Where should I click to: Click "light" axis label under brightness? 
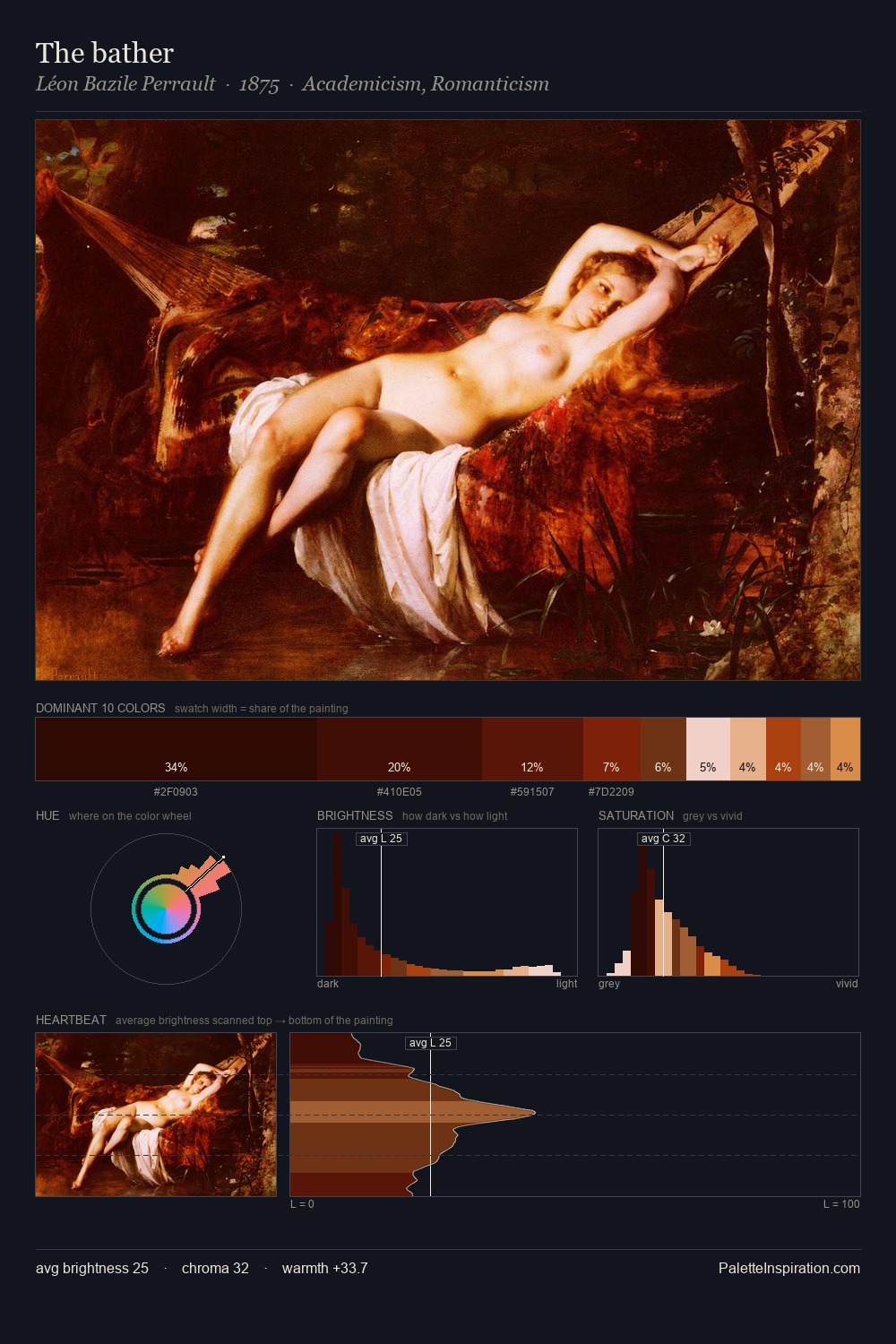click(566, 984)
